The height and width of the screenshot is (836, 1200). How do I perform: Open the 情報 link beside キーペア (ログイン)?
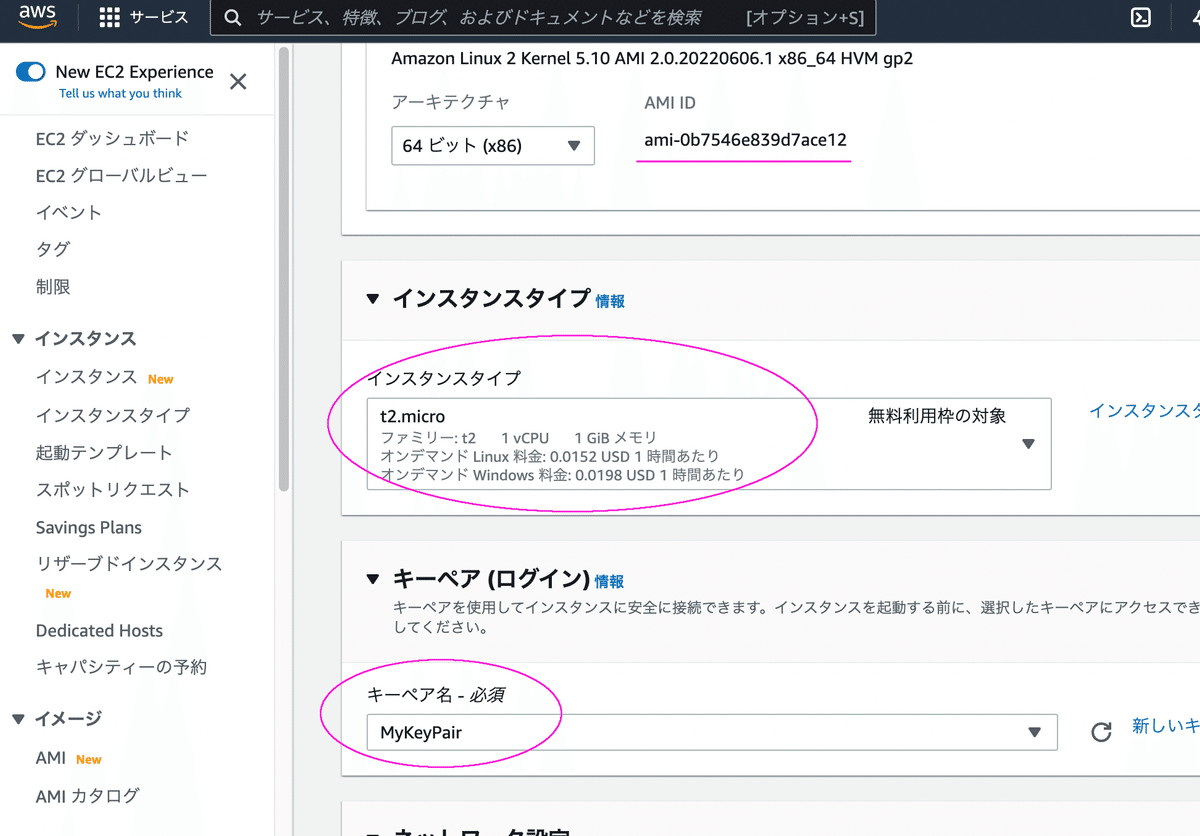(x=609, y=581)
